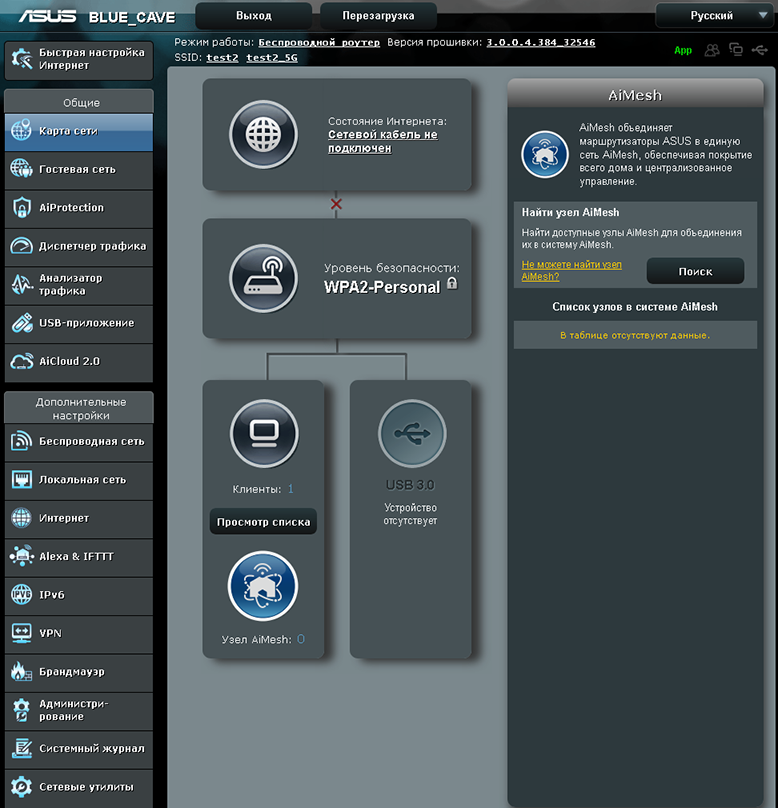Click firmware version 3.0.0.4.384_32546 link
The height and width of the screenshot is (808, 778).
pyautogui.click(x=541, y=42)
